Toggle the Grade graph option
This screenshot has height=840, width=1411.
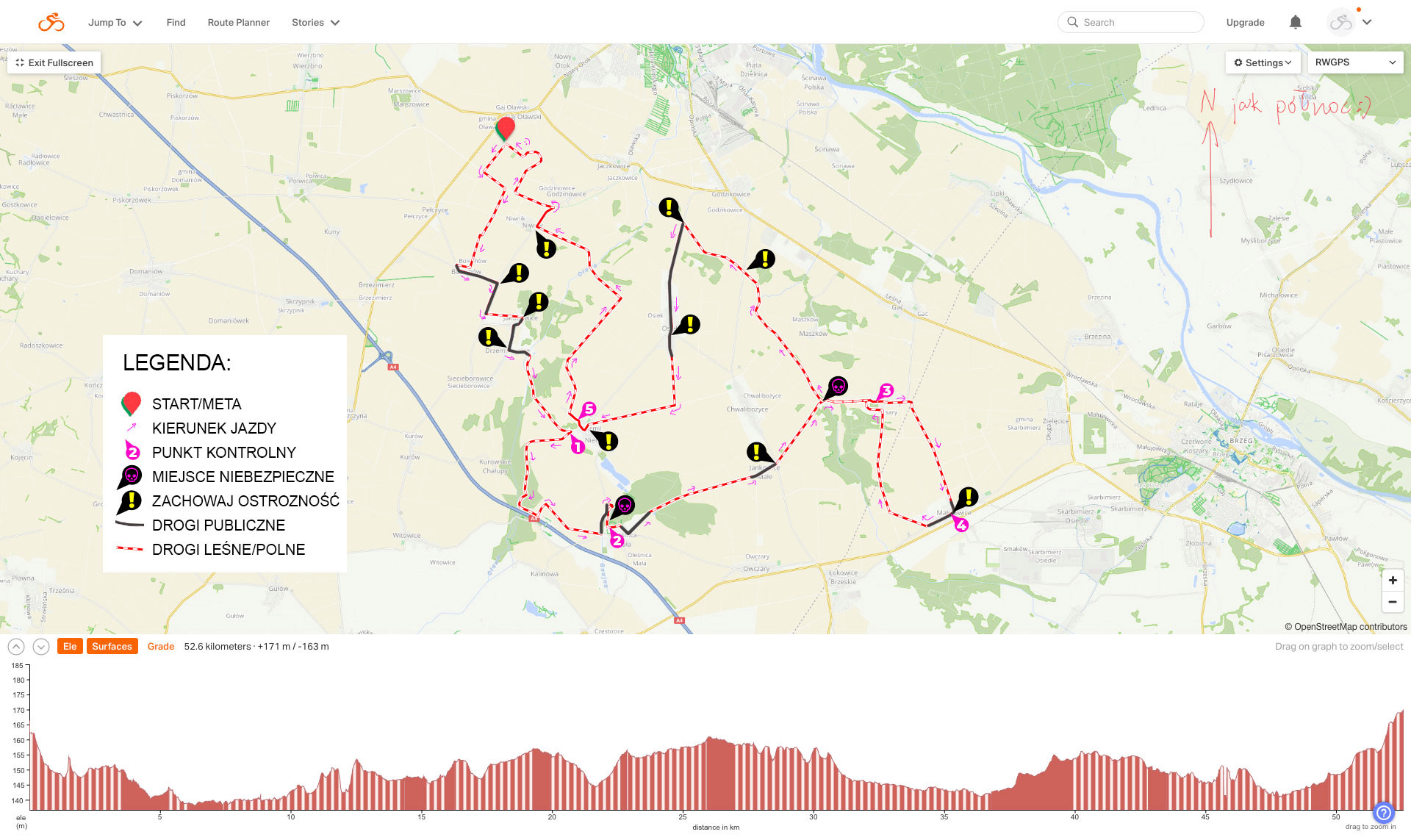pyautogui.click(x=160, y=647)
